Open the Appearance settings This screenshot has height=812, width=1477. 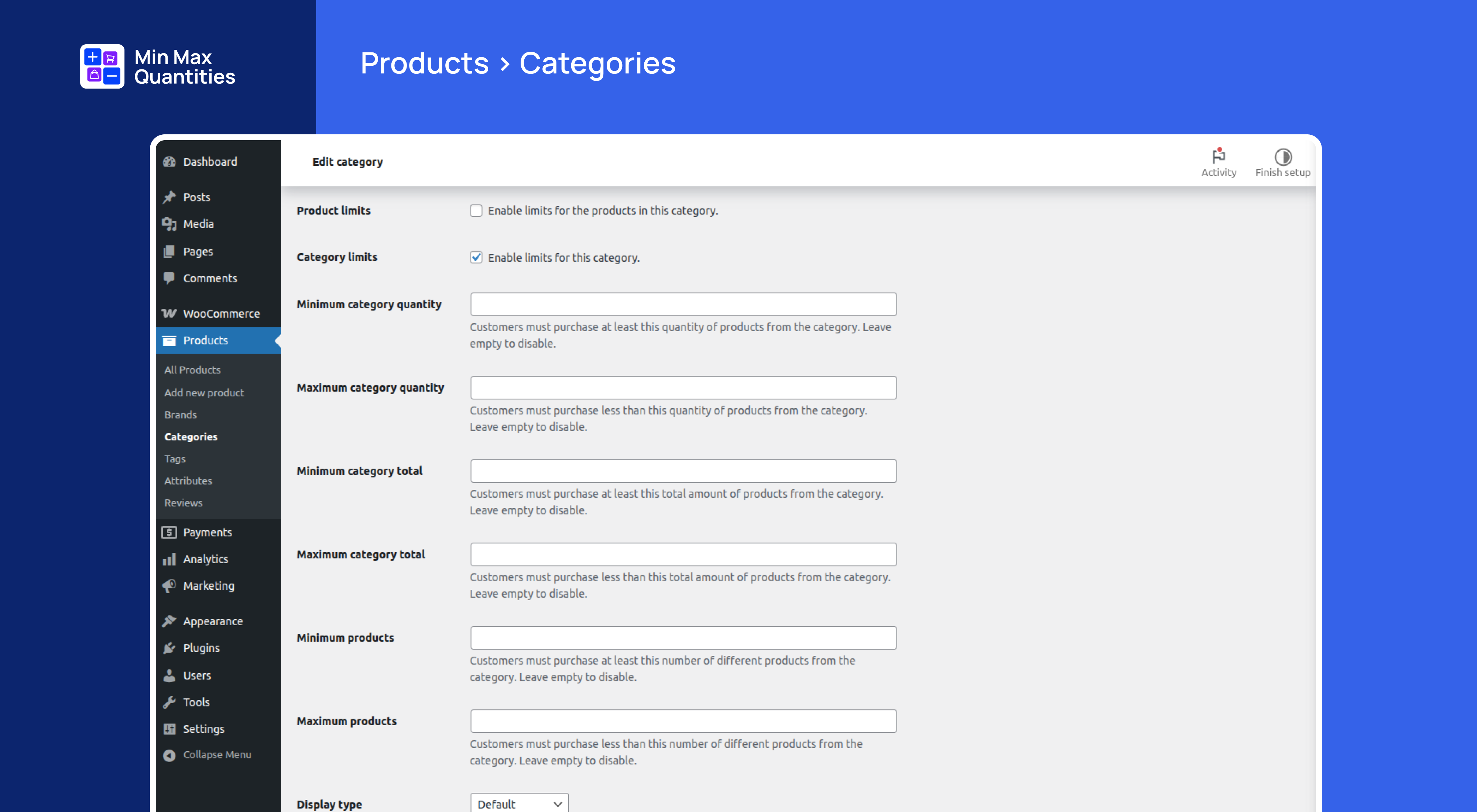click(213, 620)
